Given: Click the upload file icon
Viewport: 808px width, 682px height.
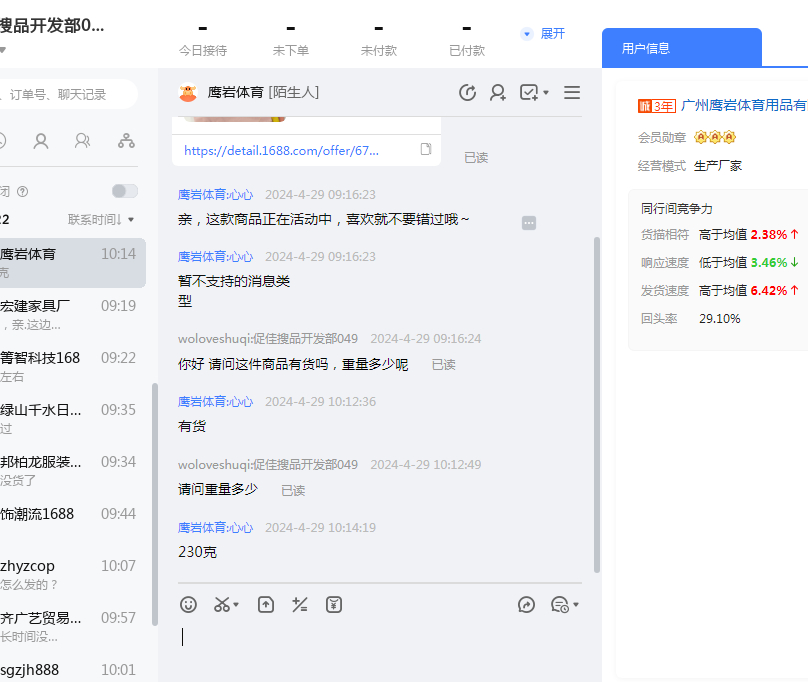Looking at the screenshot, I should tap(265, 604).
